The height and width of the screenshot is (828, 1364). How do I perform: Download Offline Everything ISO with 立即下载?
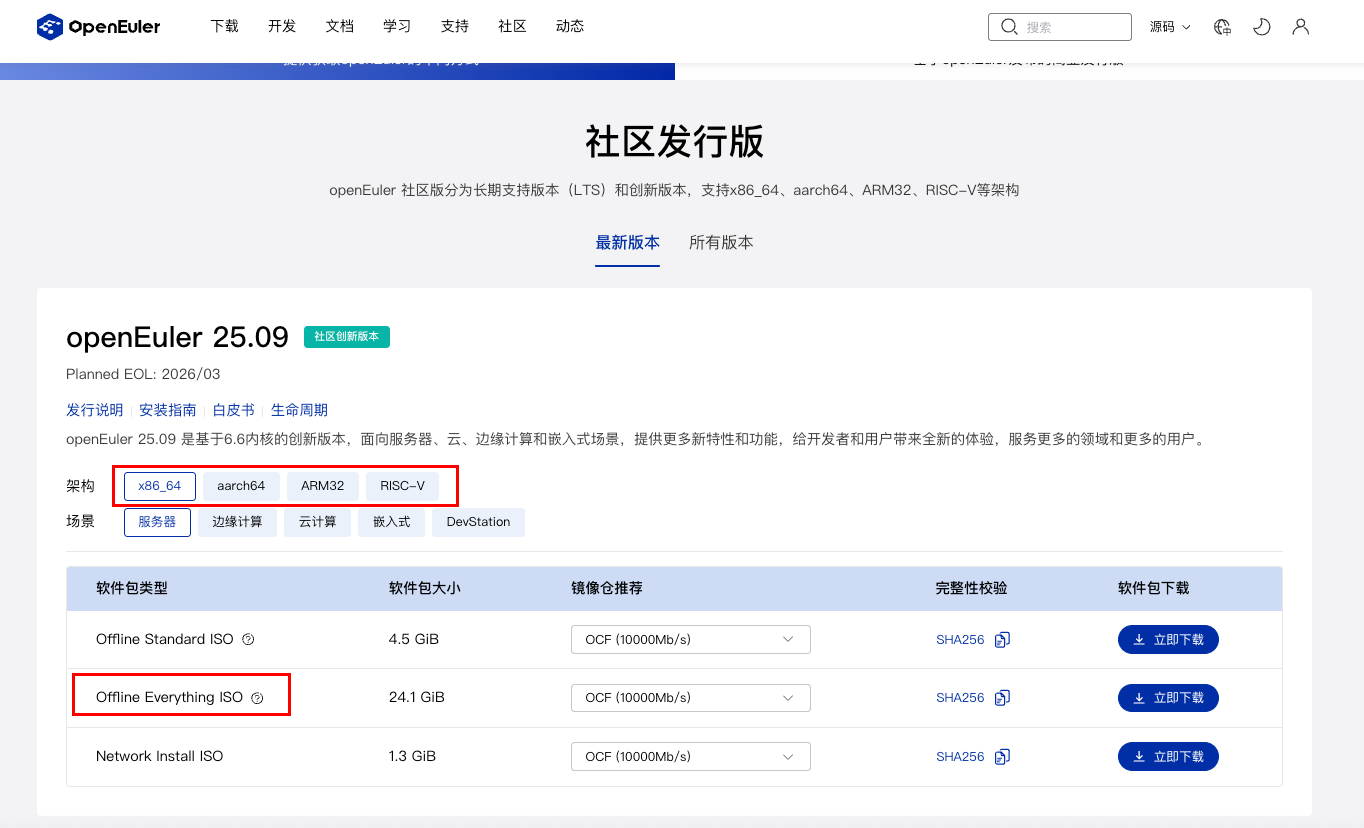[x=1168, y=698]
